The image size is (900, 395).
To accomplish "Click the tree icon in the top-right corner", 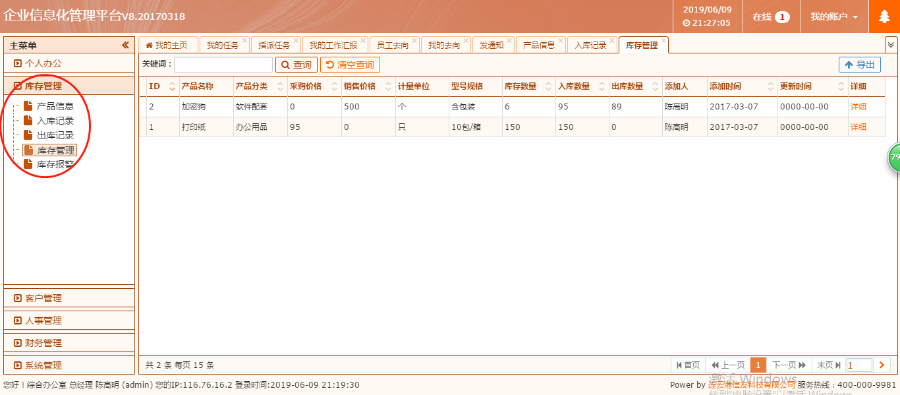I will [885, 17].
